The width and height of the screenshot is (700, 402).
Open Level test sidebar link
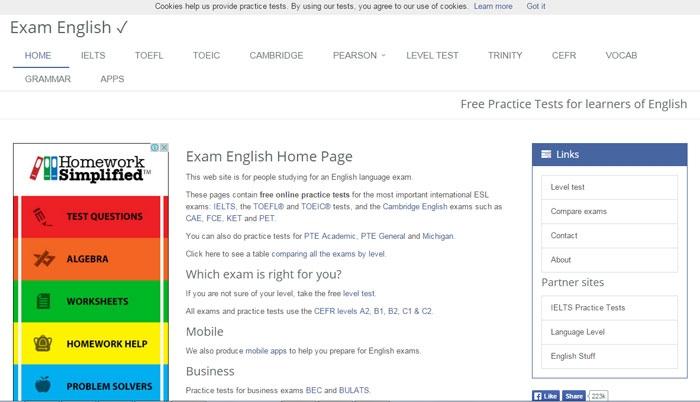[x=609, y=187]
